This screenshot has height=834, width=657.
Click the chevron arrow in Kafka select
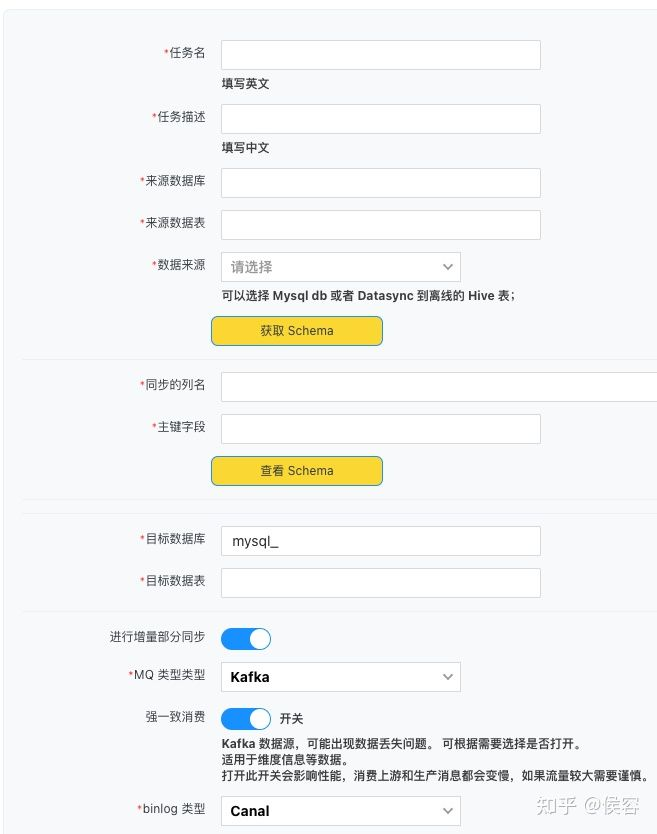coord(448,677)
